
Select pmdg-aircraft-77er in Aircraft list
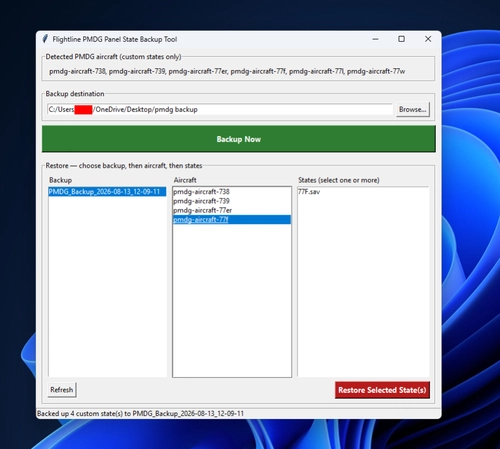pos(232,210)
